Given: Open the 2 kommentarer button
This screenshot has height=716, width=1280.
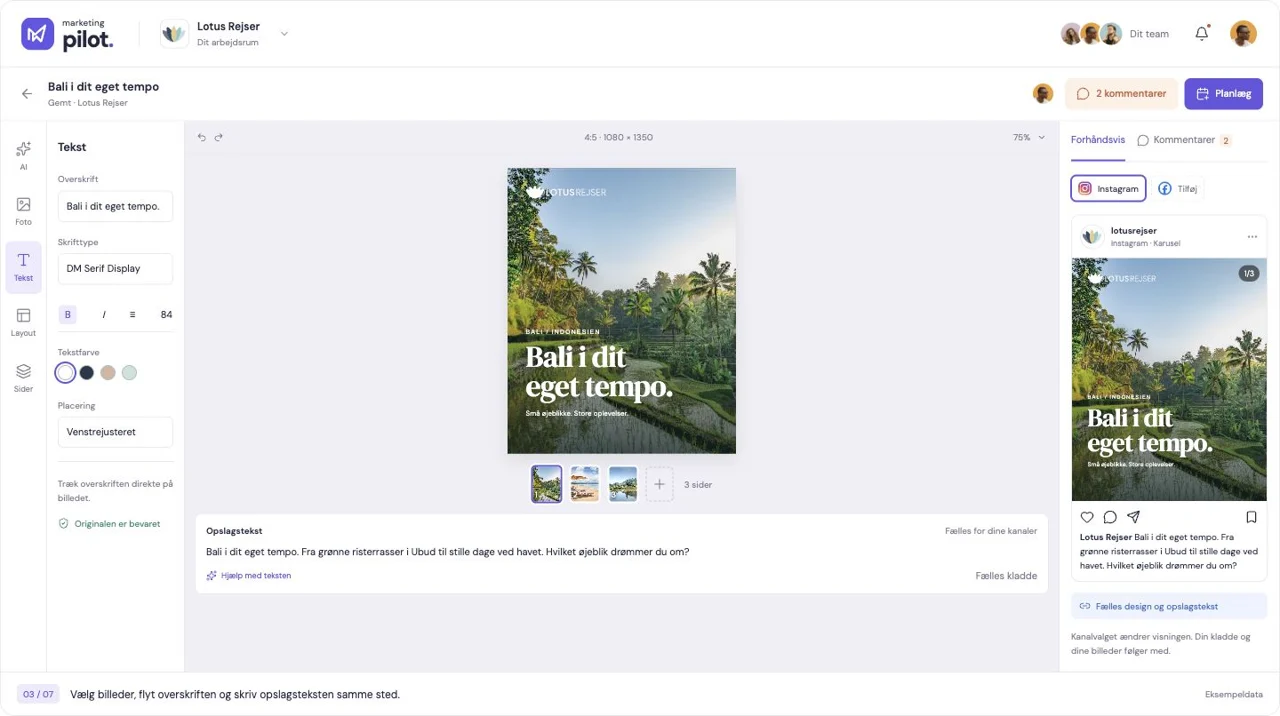Looking at the screenshot, I should [x=1121, y=94].
